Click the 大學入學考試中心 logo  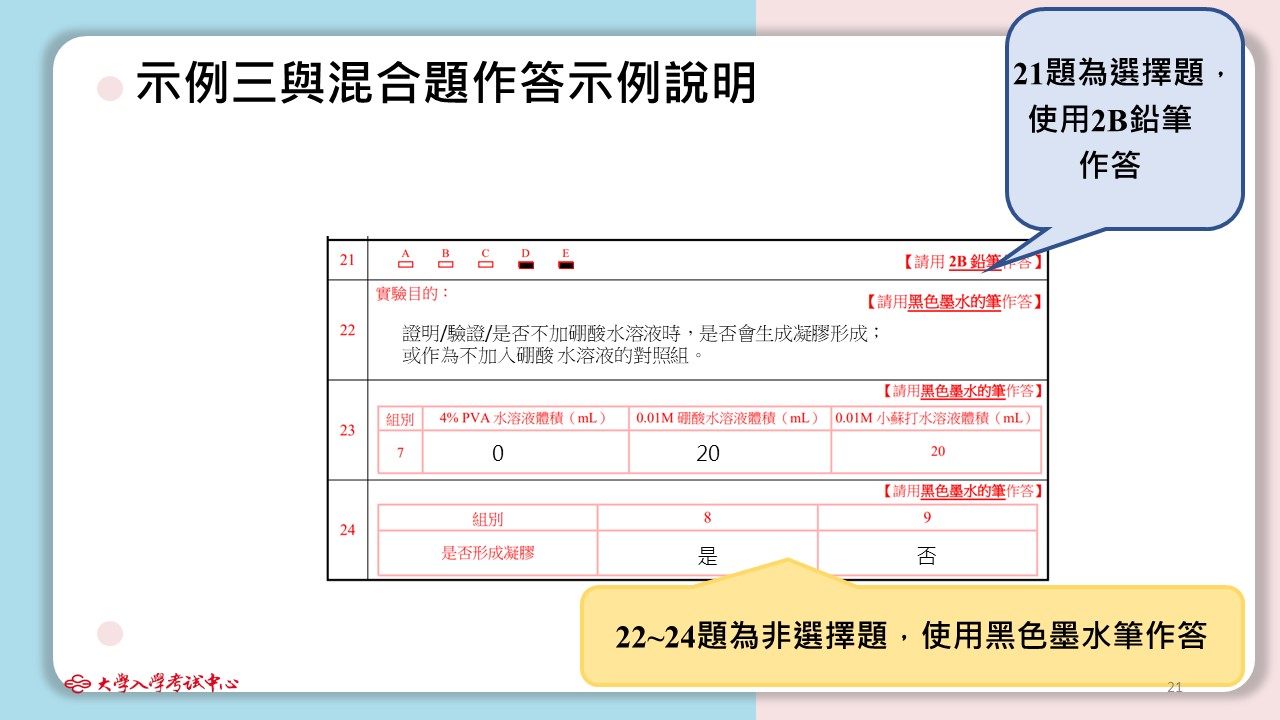[152, 685]
